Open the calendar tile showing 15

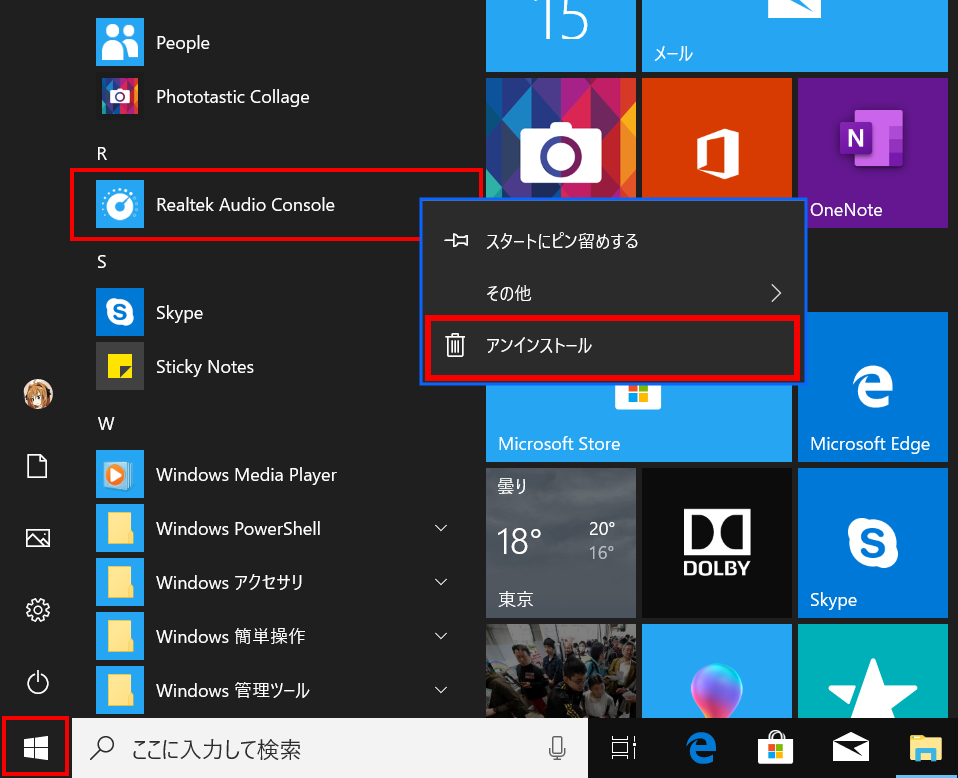click(561, 36)
